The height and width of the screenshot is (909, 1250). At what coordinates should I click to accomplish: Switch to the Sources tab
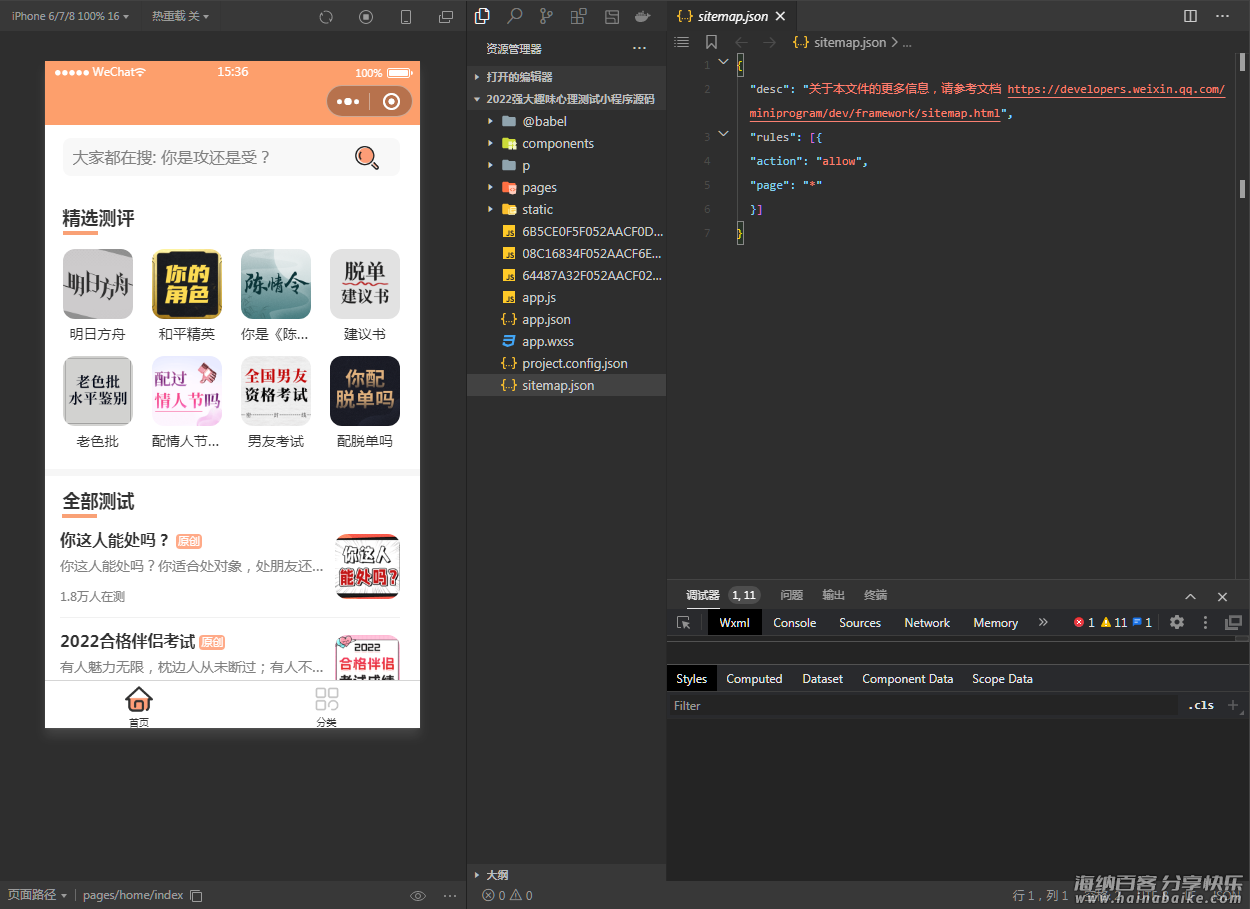point(860,622)
